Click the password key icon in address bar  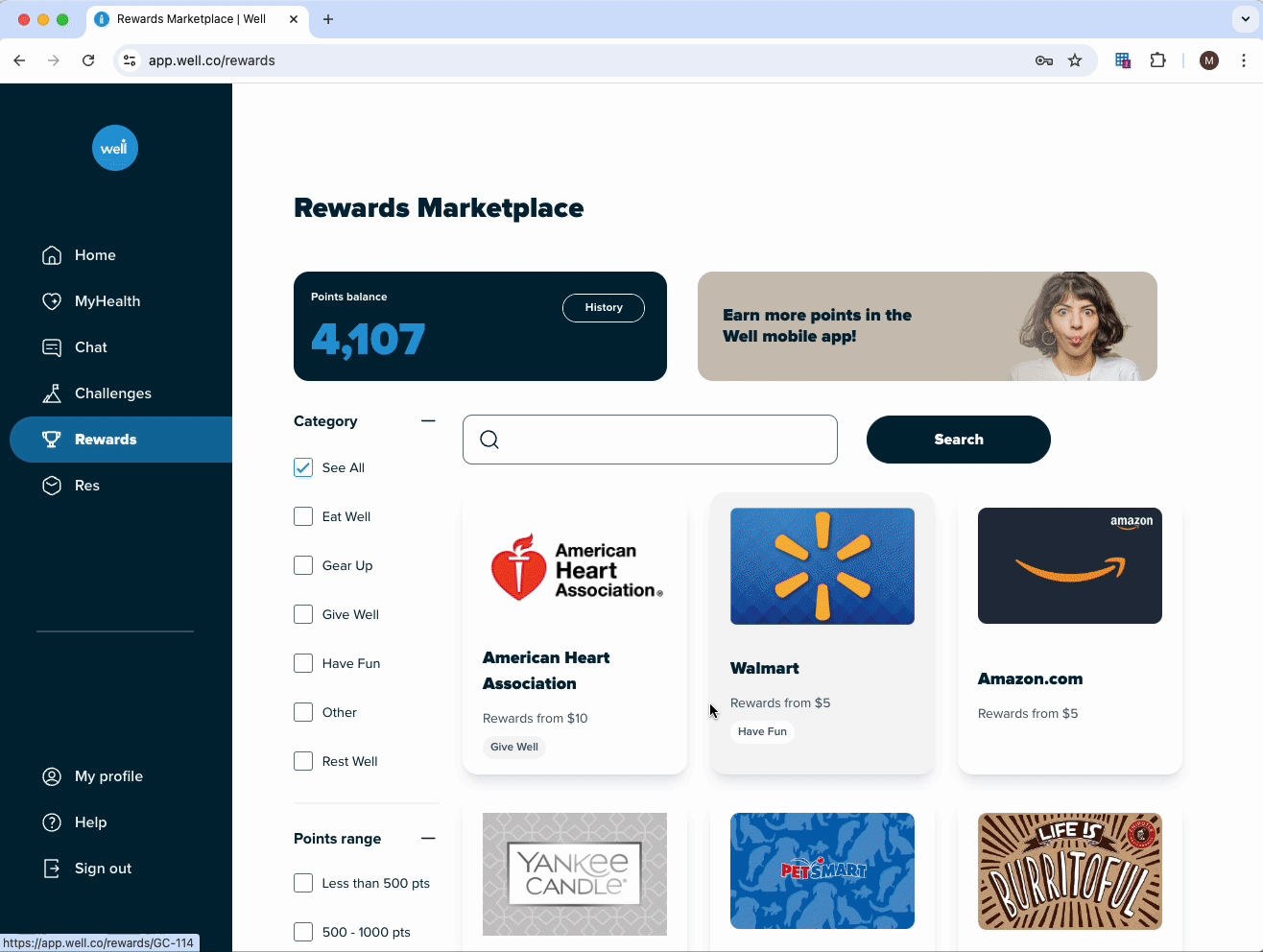coord(1044,60)
